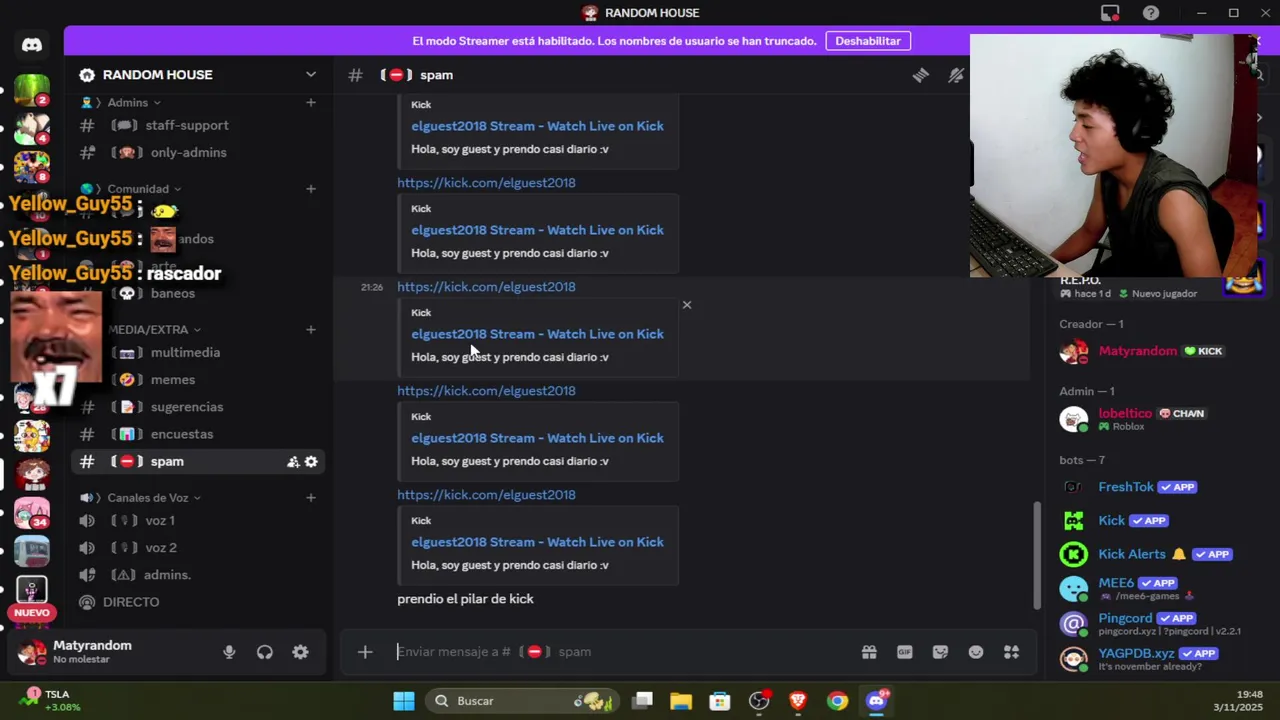
Task: Open File Explorer from taskbar
Action: pyautogui.click(x=681, y=701)
